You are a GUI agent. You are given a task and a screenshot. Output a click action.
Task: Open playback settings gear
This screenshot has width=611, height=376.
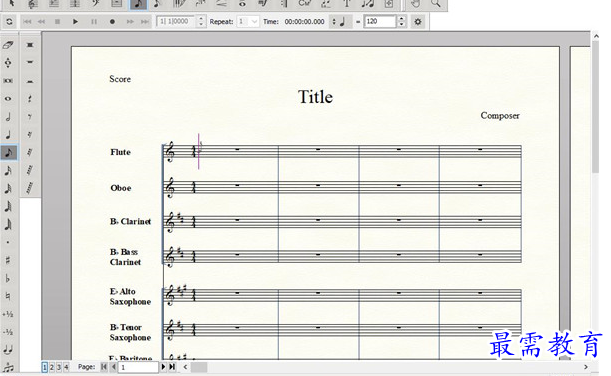pos(418,21)
